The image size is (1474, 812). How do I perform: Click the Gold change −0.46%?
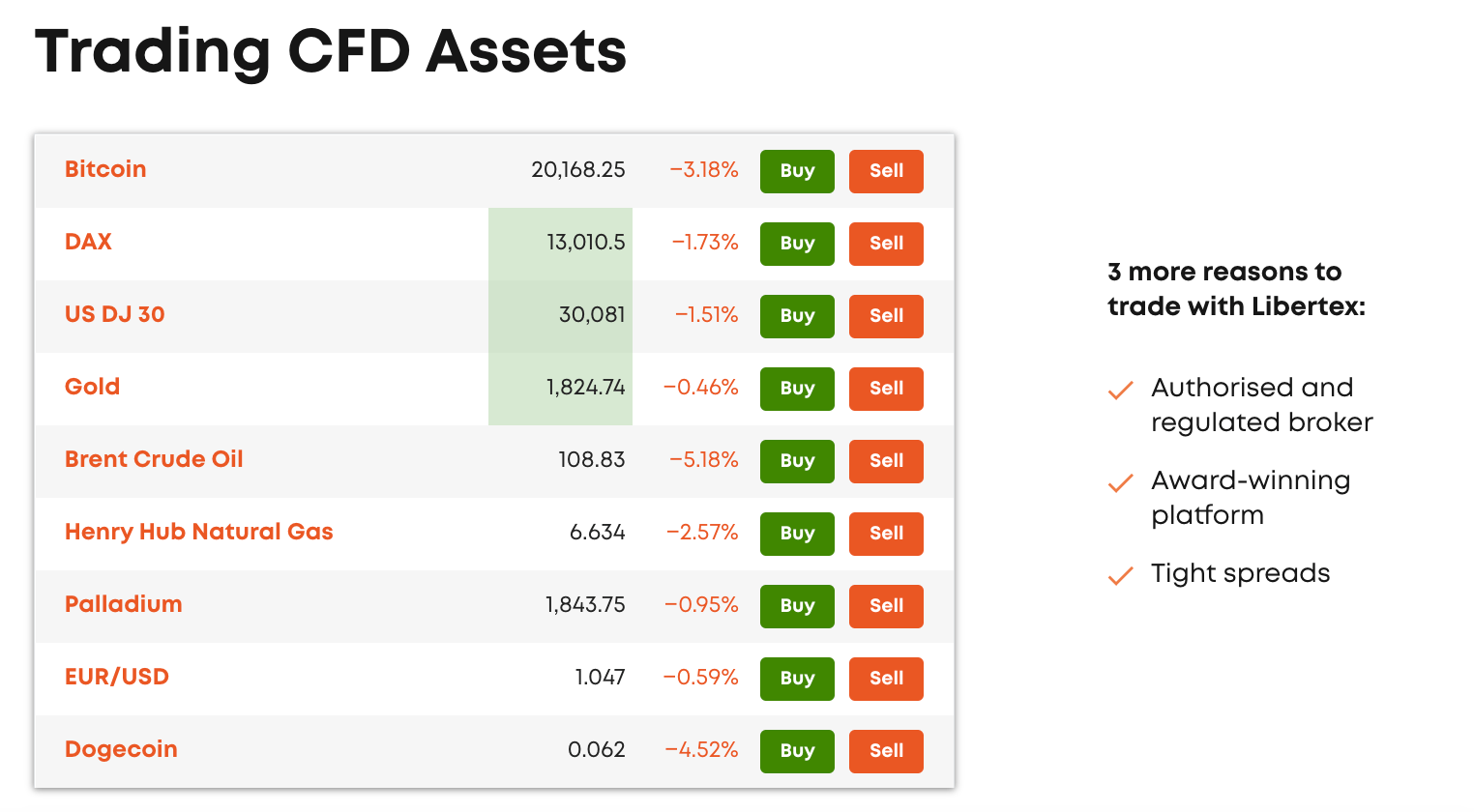[701, 388]
